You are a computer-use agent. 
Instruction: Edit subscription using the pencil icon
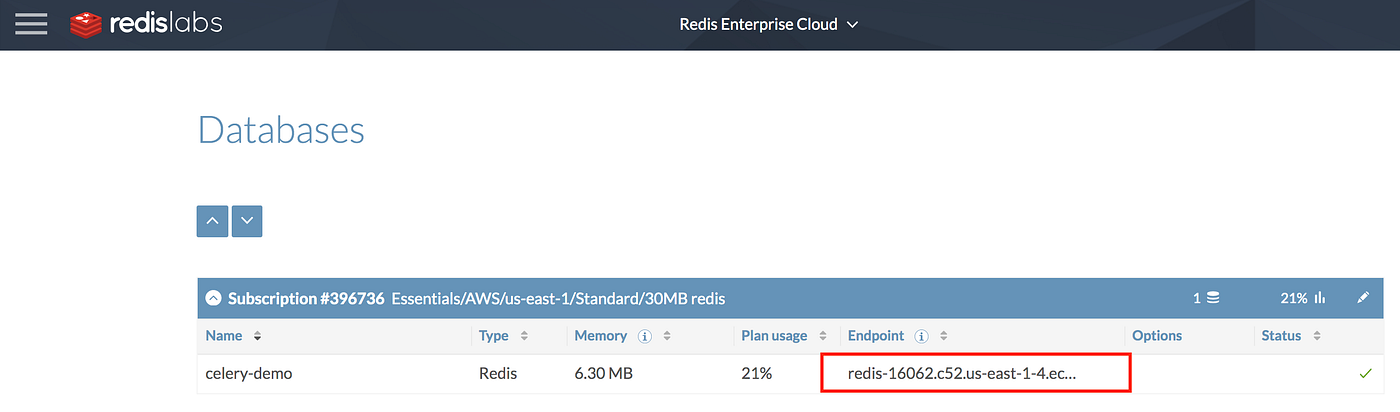click(1362, 298)
